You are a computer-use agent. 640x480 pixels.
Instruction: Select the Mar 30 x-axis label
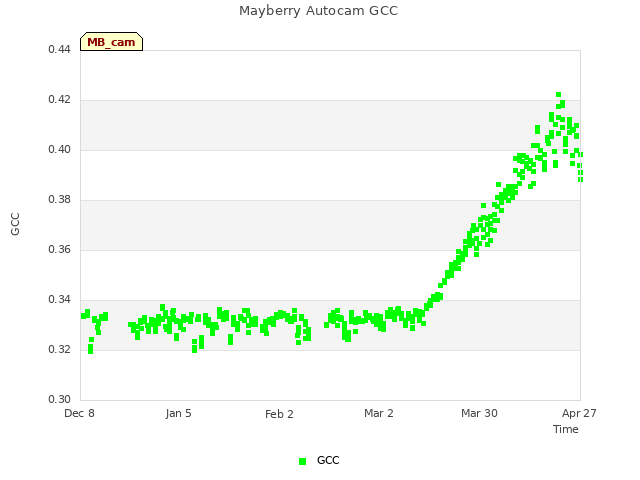[479, 413]
